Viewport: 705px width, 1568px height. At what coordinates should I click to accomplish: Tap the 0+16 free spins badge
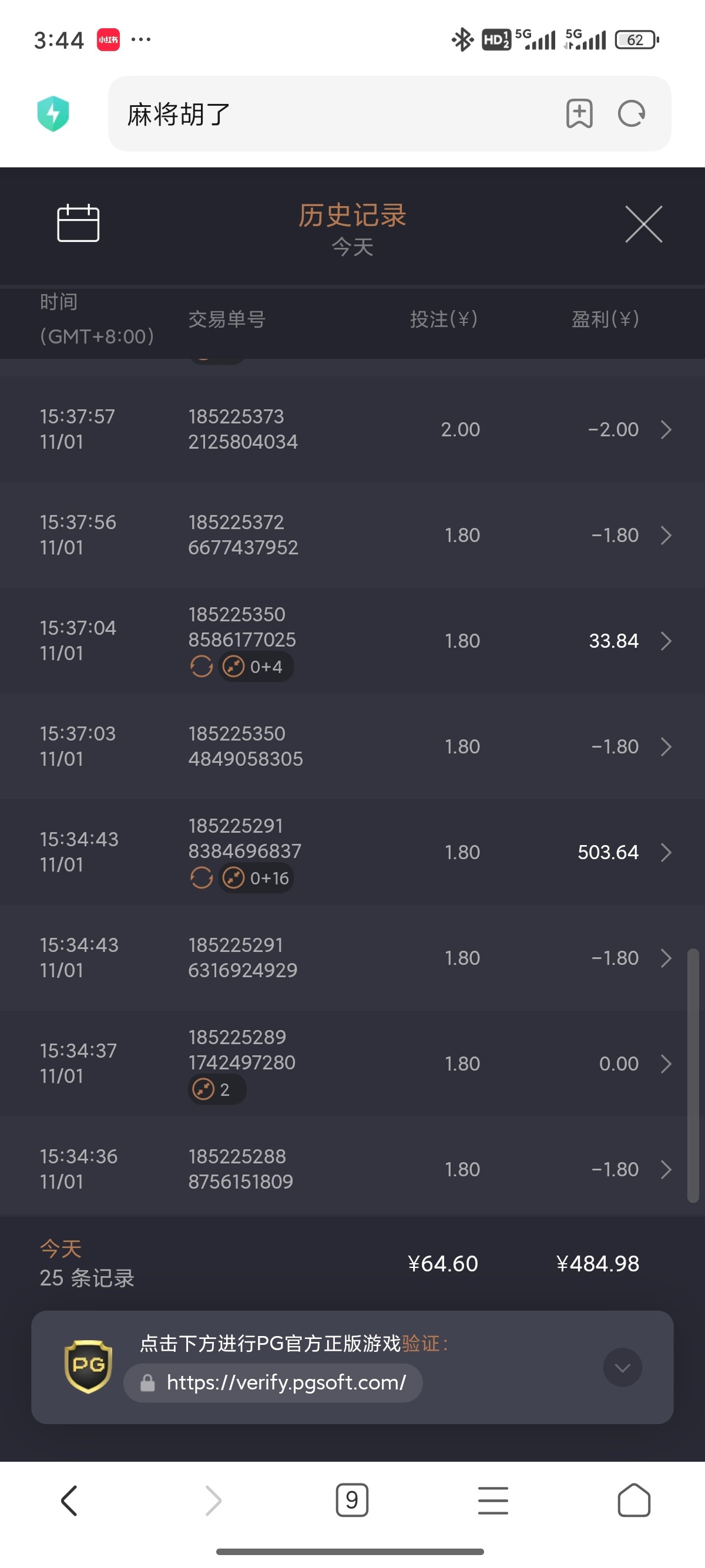tap(256, 879)
